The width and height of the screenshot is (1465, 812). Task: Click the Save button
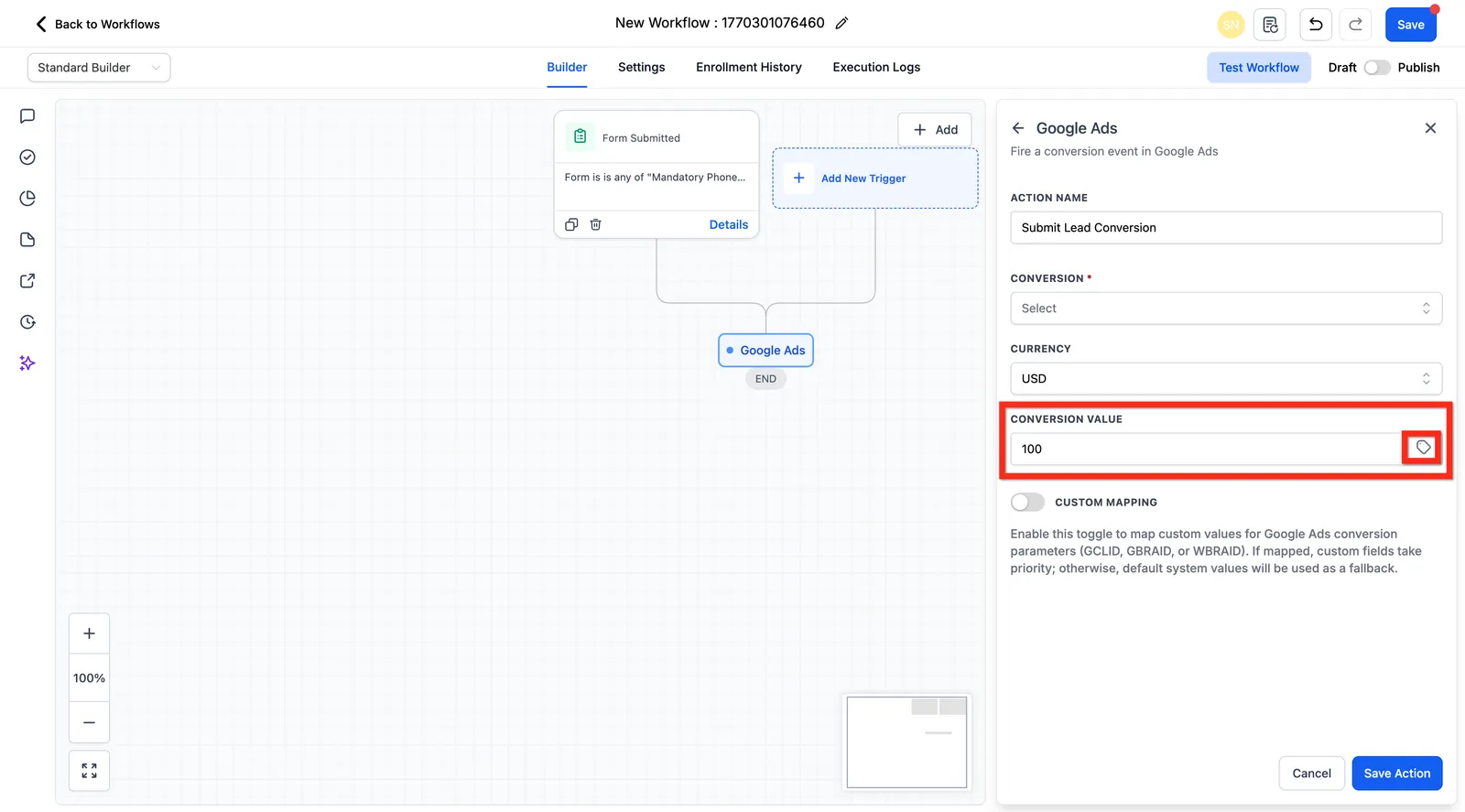pos(1410,25)
